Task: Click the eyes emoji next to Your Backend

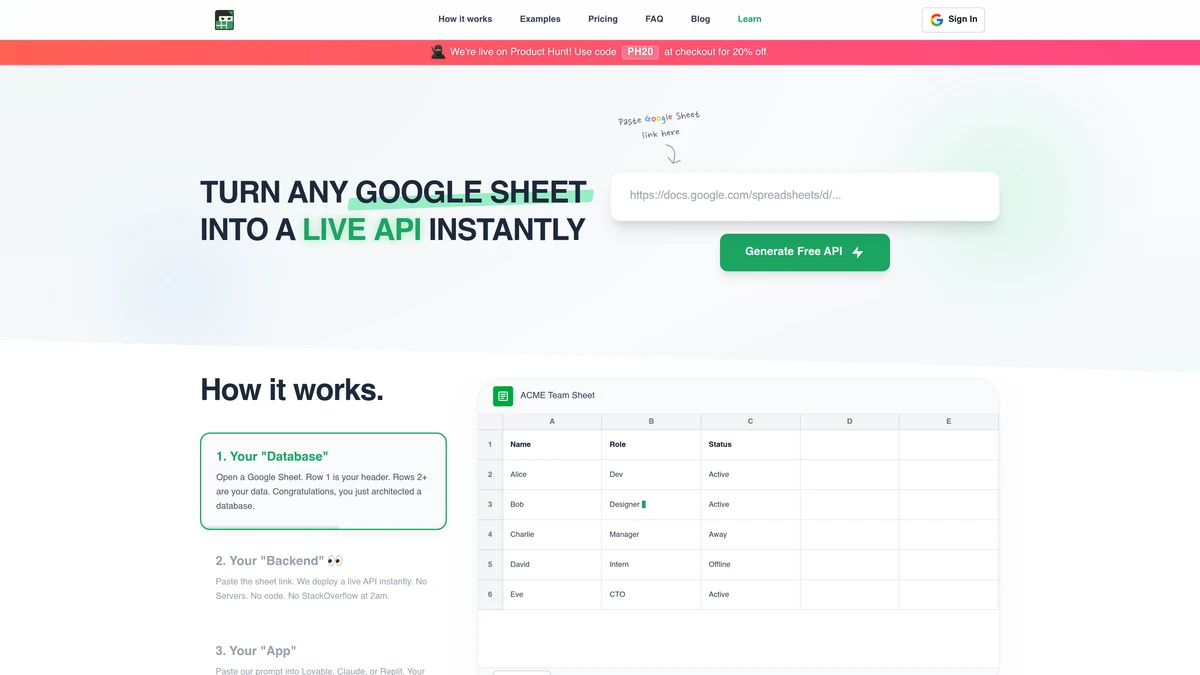Action: (334, 560)
